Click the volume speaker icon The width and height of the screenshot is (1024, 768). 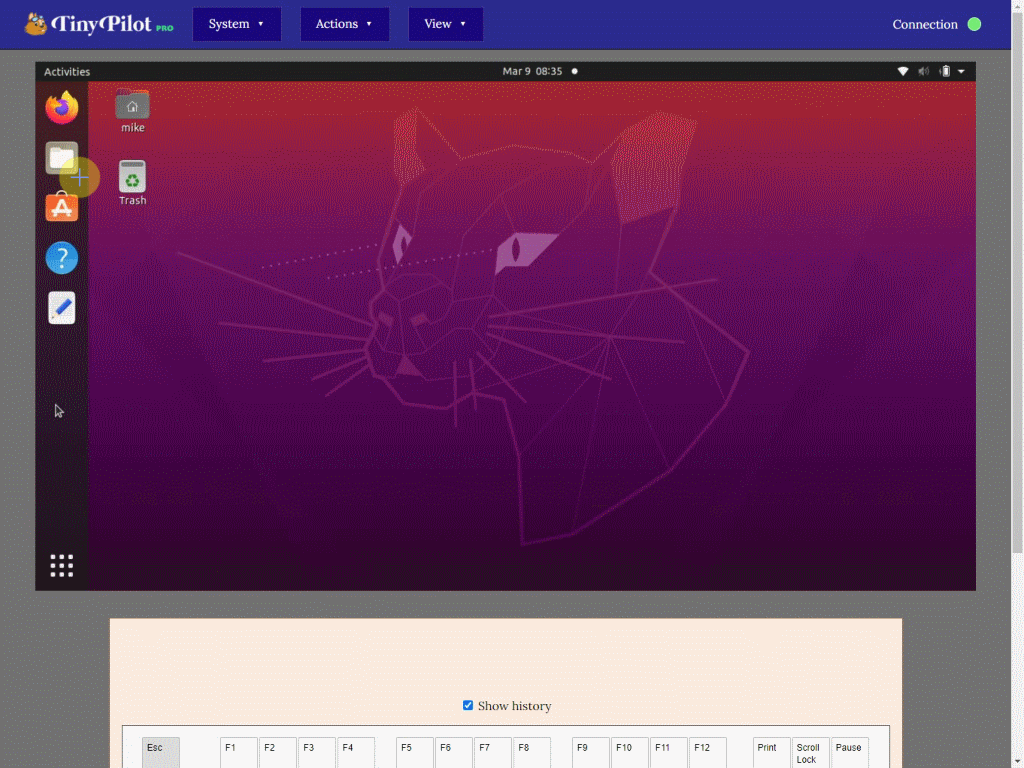click(x=923, y=71)
